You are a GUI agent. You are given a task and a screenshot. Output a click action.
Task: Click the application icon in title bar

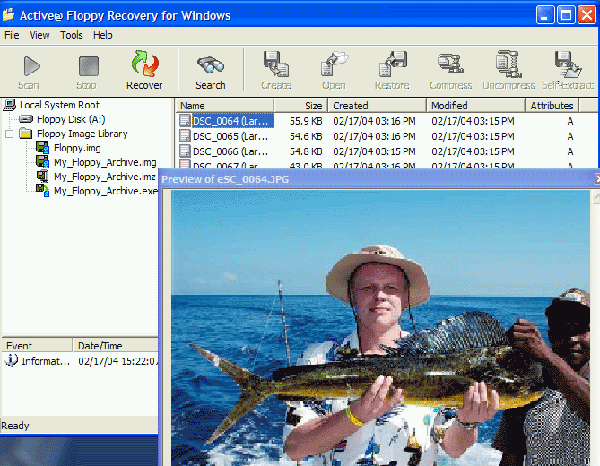tap(8, 15)
